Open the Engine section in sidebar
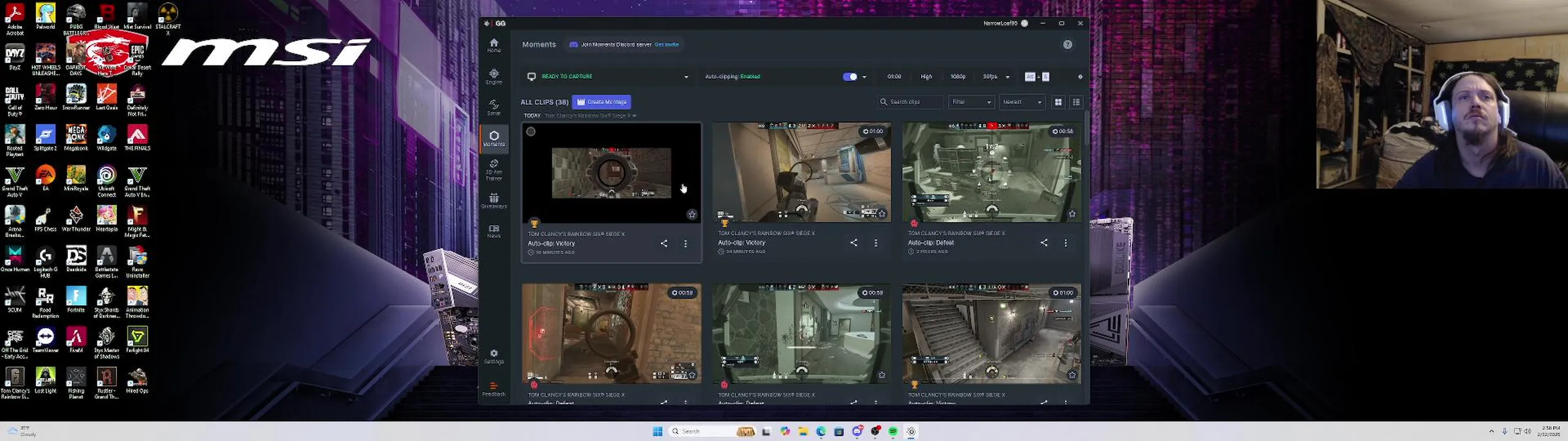This screenshot has width=1568, height=441. tap(494, 77)
